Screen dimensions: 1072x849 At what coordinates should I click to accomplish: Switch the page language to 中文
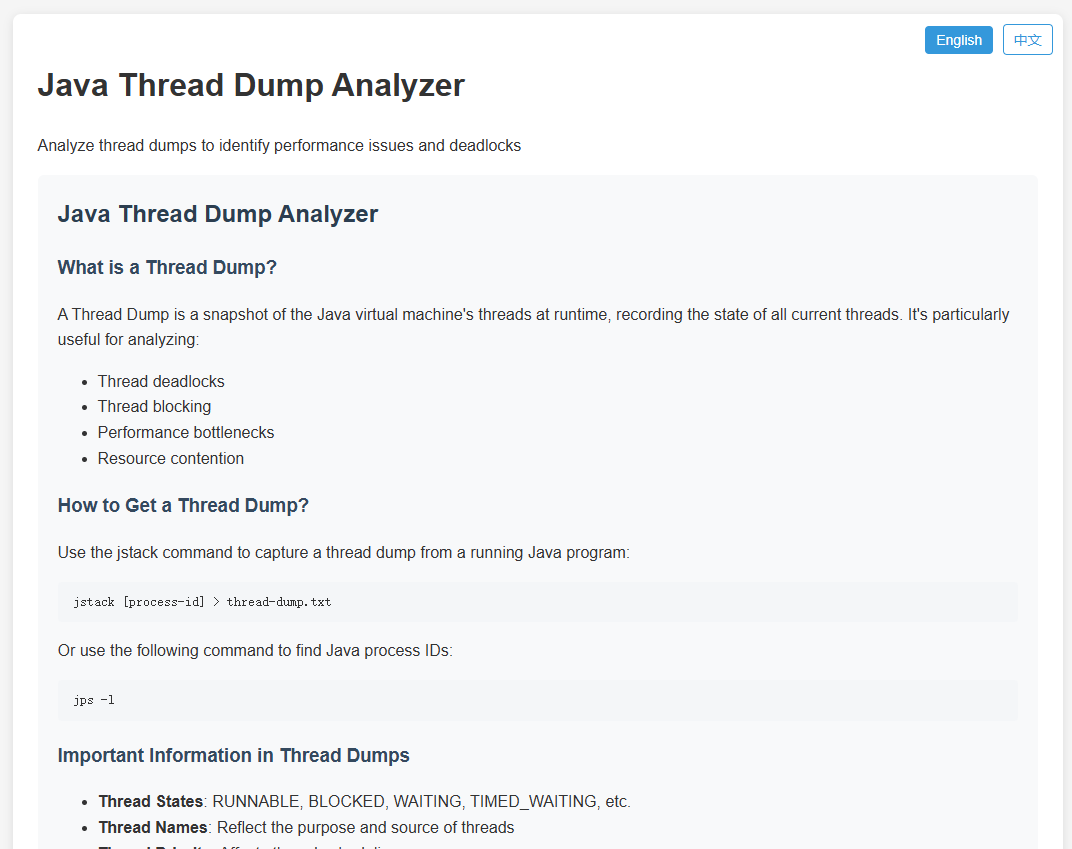1027,39
